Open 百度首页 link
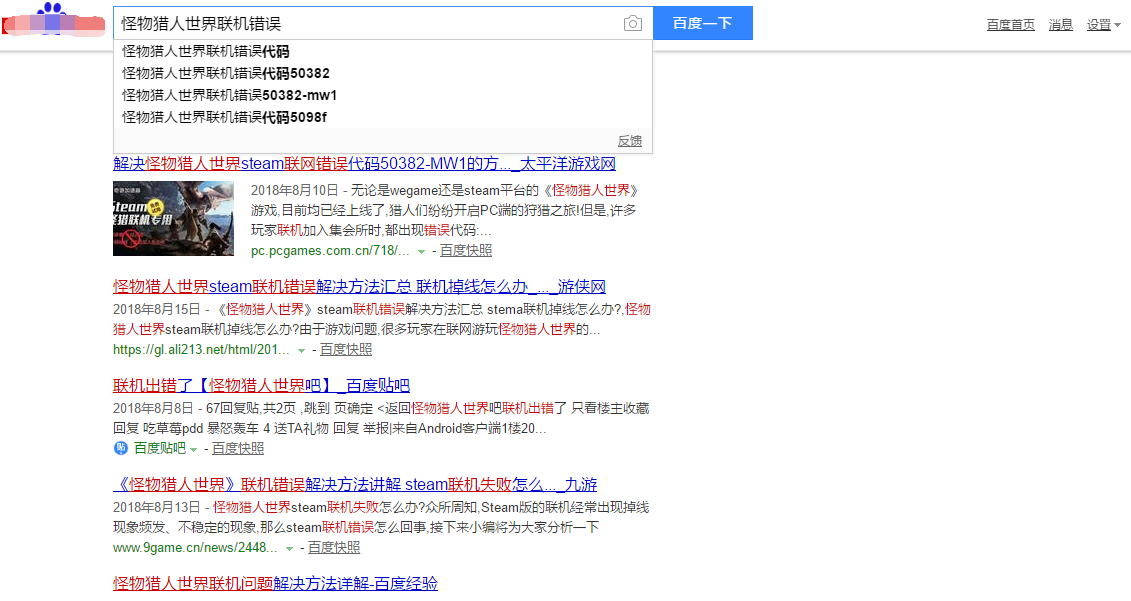Image resolution: width=1131 pixels, height=601 pixels. pyautogui.click(x=1011, y=25)
